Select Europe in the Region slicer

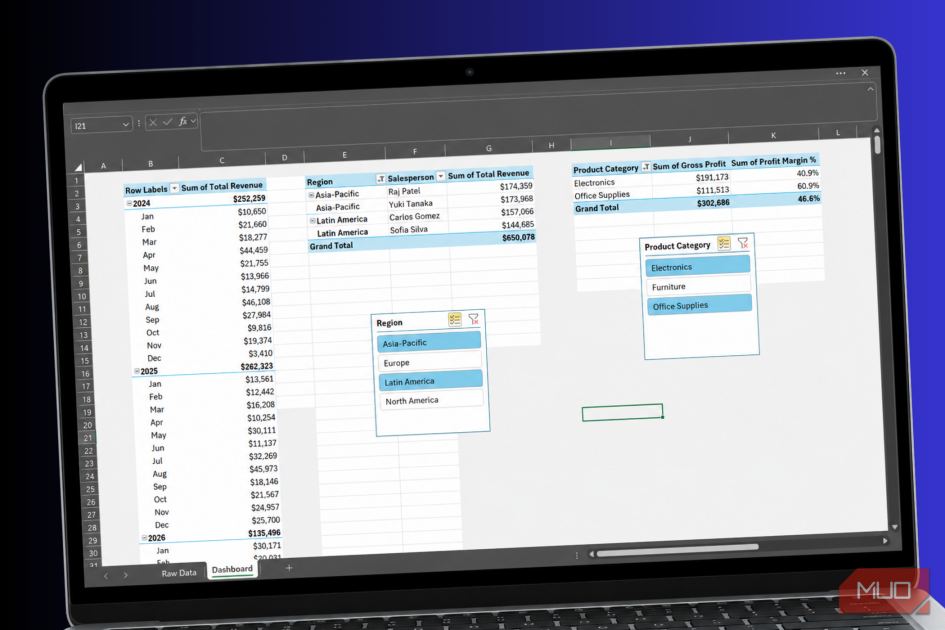(430, 362)
